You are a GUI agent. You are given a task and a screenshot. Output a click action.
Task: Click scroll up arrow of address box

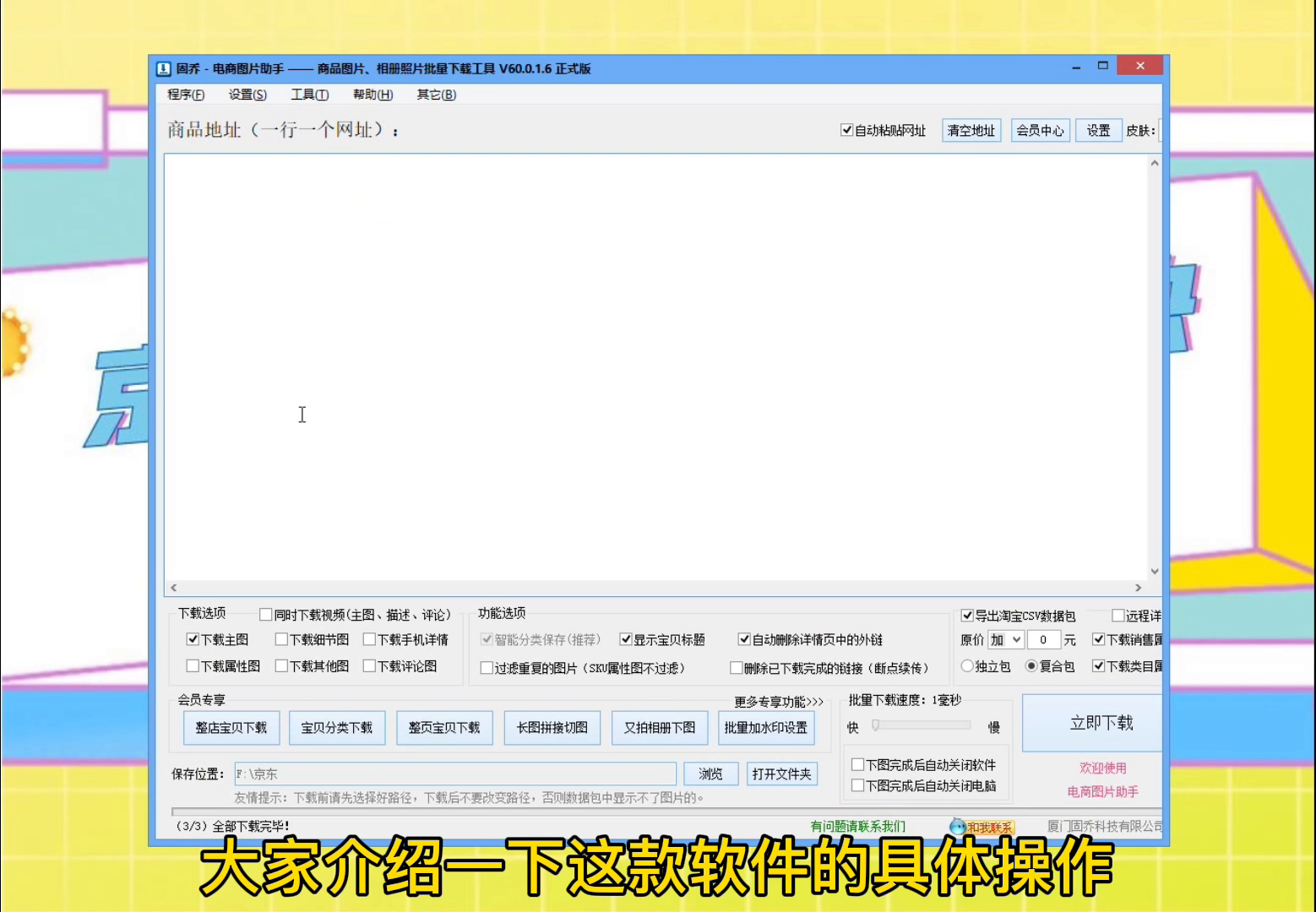pos(1154,164)
